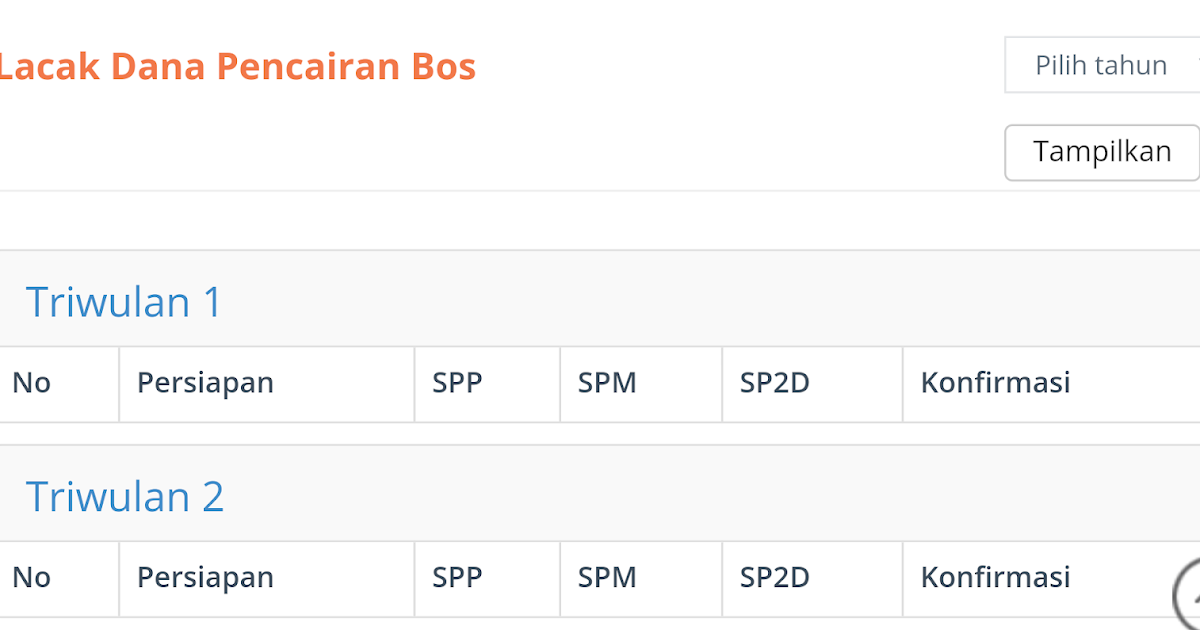Click the Persiapan column header in Triwulan 1
Screen dimensions: 1200x630
[205, 383]
